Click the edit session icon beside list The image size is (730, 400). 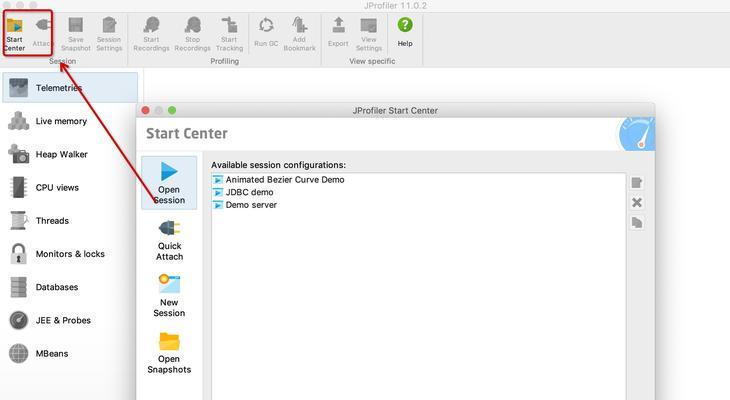coord(637,183)
